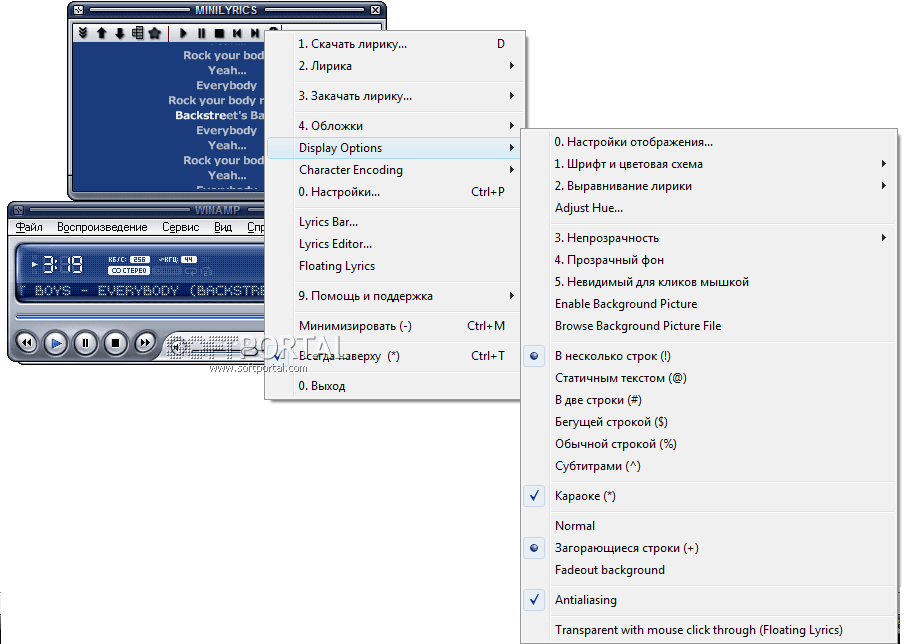Screen dimensions: 908x644
Task: Expand the '4. Обложки' submenu
Action: pos(394,126)
